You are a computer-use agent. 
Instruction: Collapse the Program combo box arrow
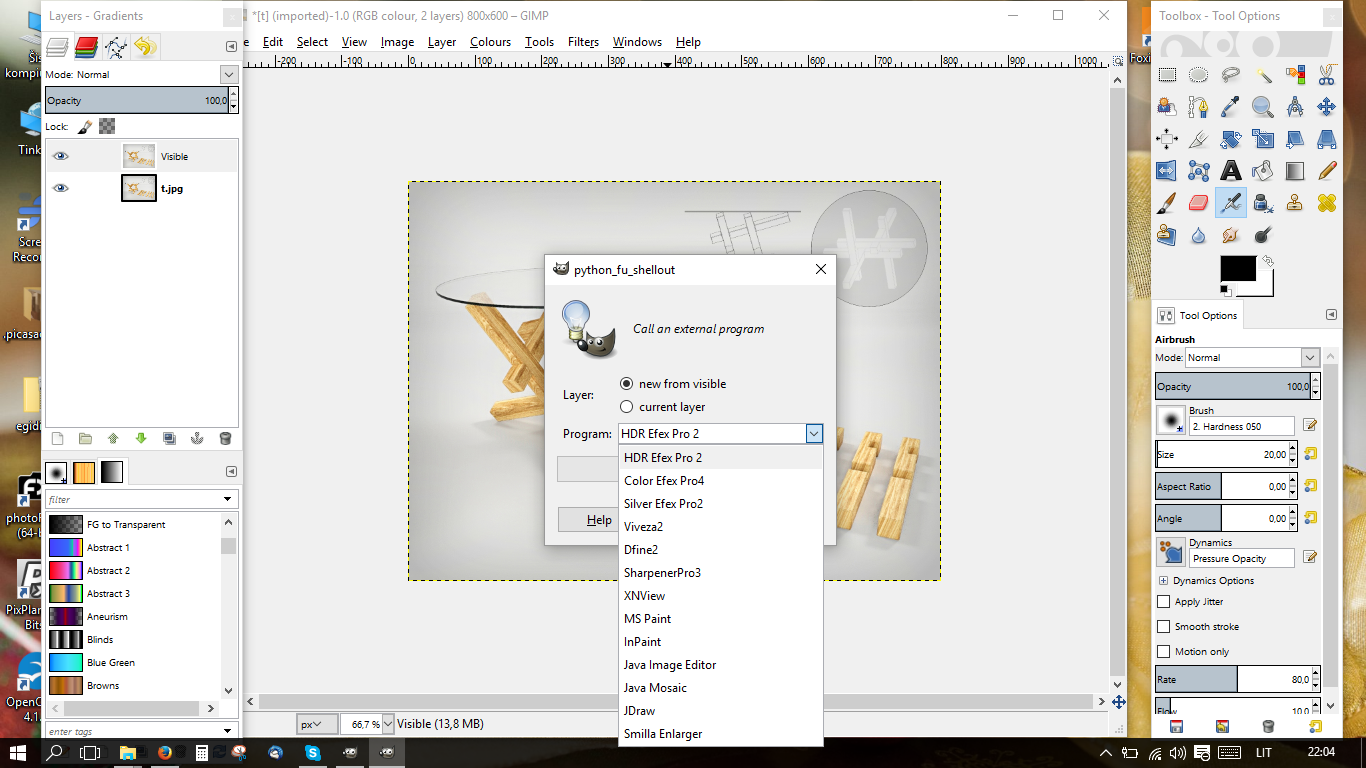click(x=814, y=433)
